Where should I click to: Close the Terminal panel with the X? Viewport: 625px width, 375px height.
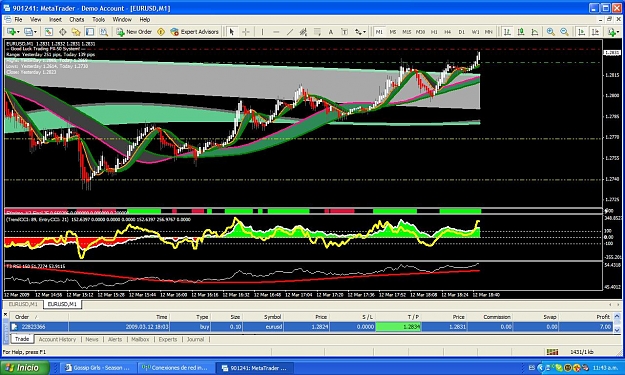click(6, 315)
